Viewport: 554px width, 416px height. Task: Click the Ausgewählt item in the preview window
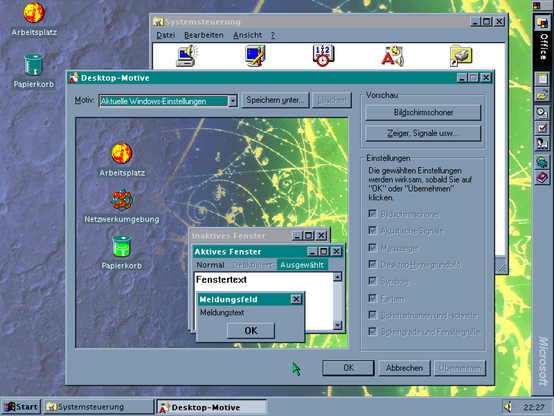pos(302,265)
